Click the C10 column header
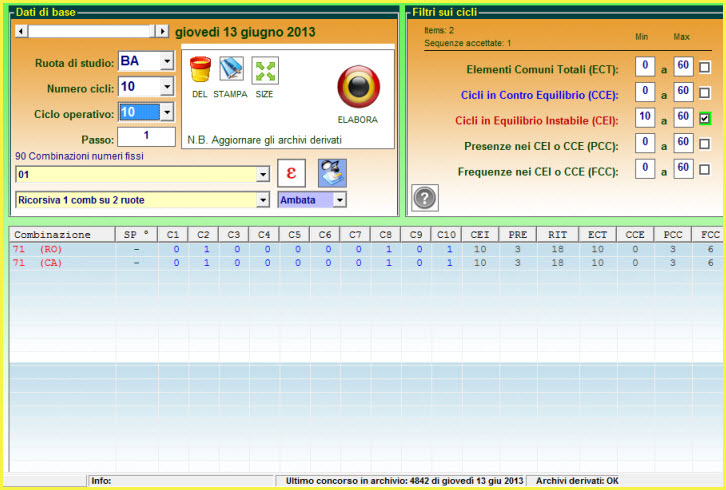This screenshot has height=490, width=726. click(x=446, y=234)
